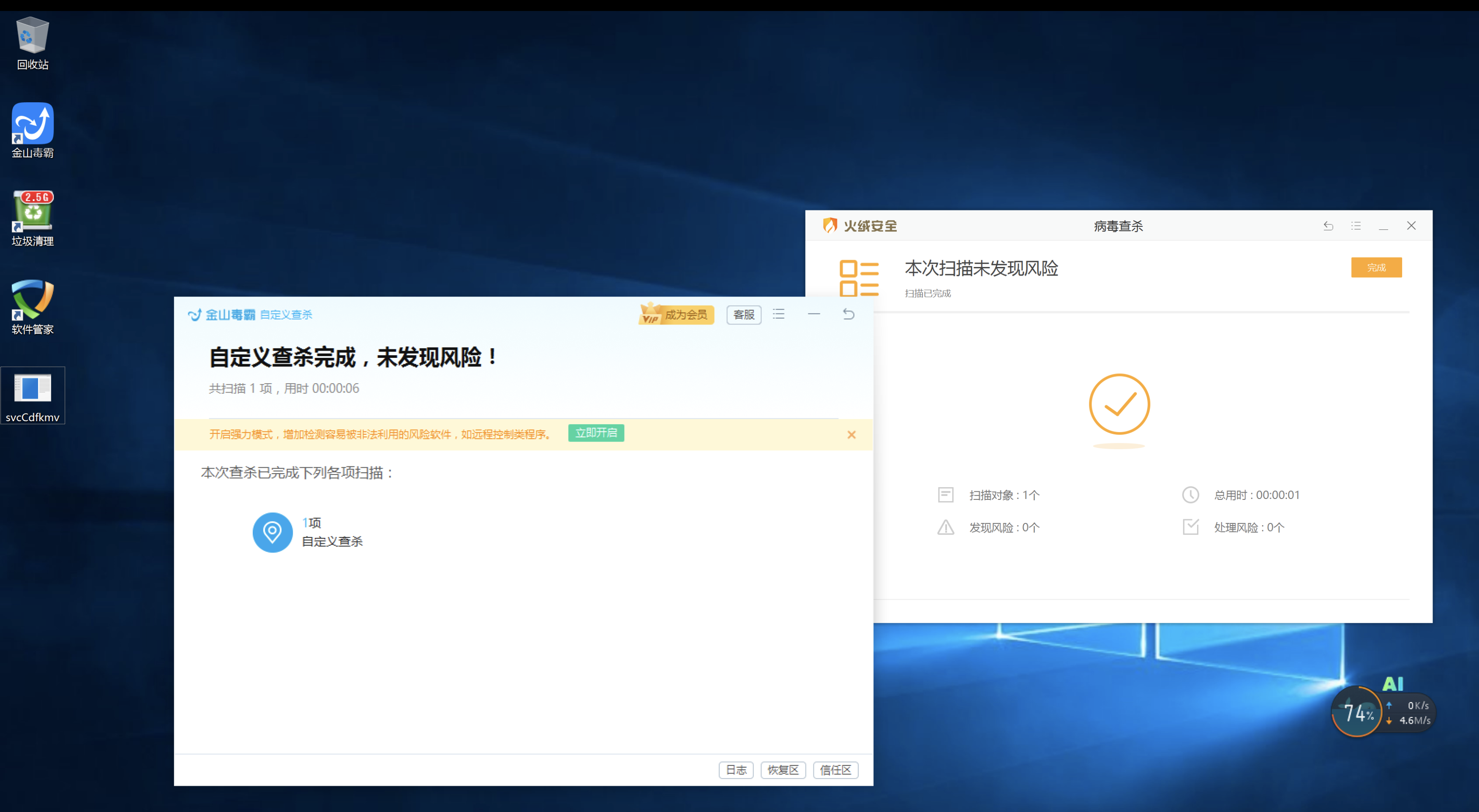Open 火绒安全 menu list icon

click(x=1356, y=226)
